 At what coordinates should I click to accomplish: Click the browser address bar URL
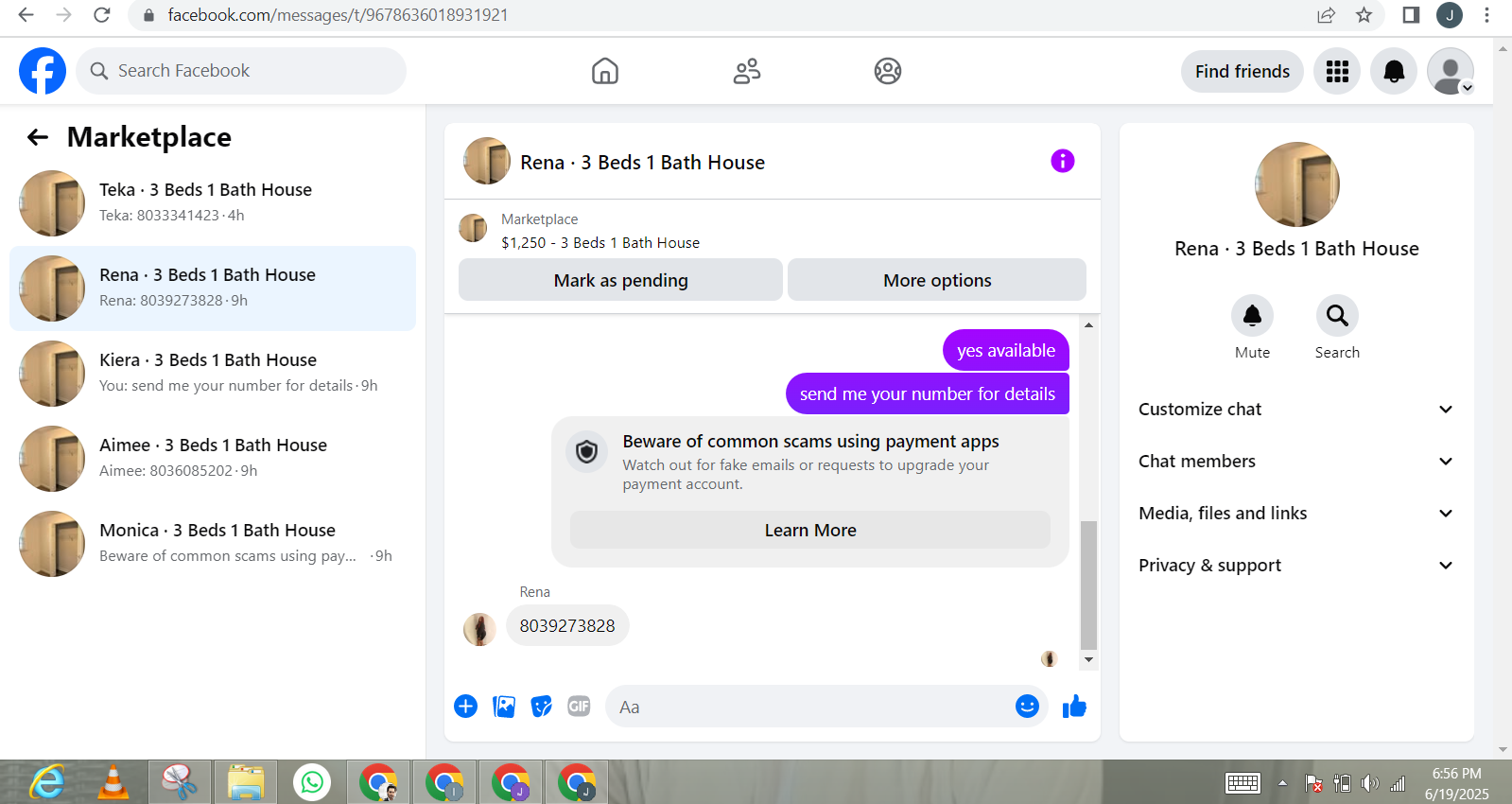[338, 15]
